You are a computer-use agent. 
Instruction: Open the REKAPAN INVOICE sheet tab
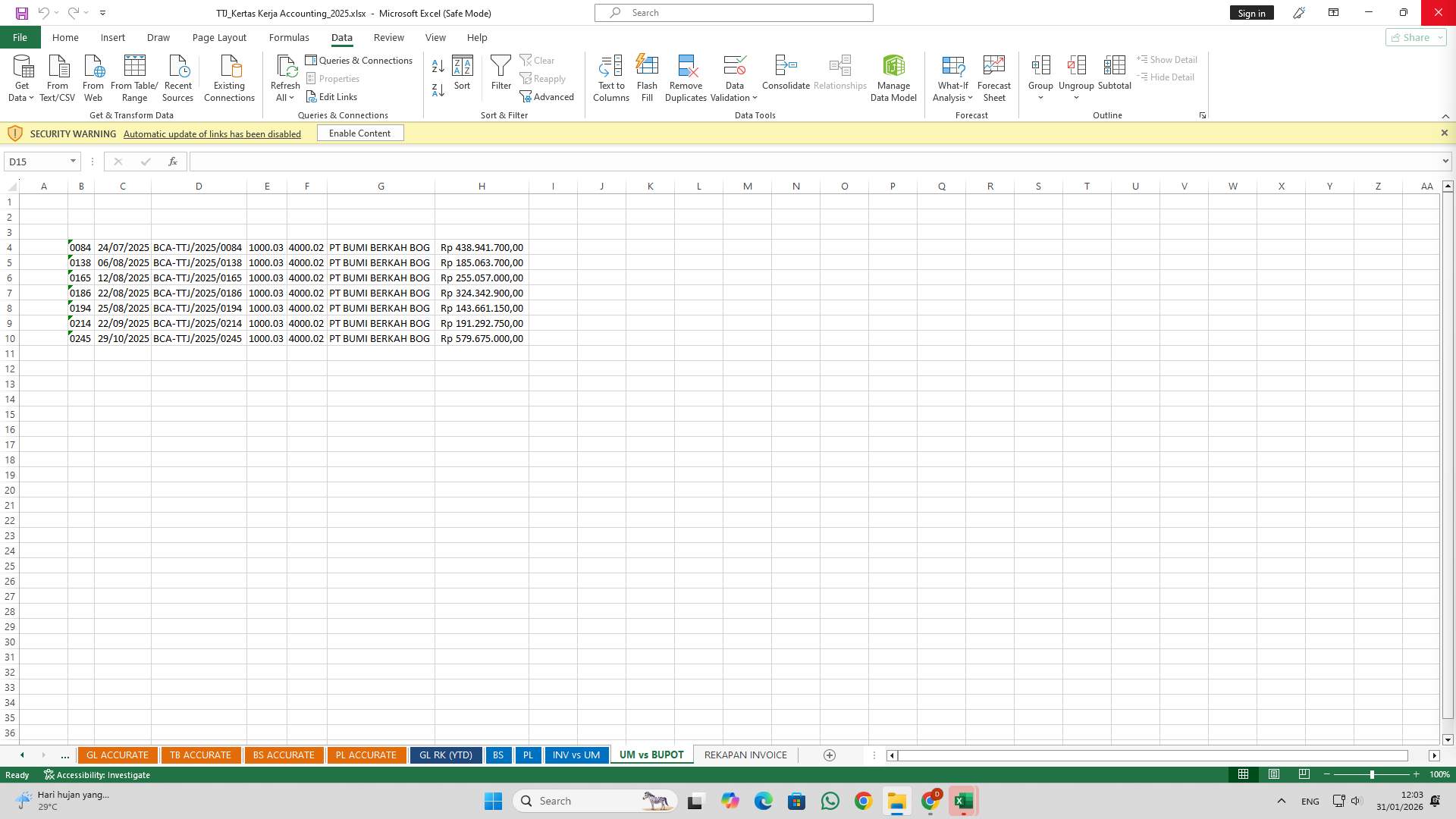745,755
